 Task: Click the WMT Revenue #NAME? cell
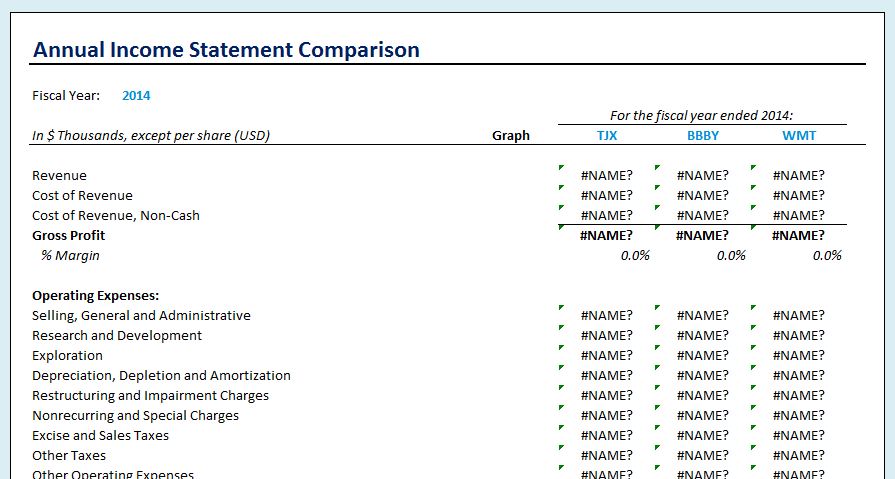(799, 175)
